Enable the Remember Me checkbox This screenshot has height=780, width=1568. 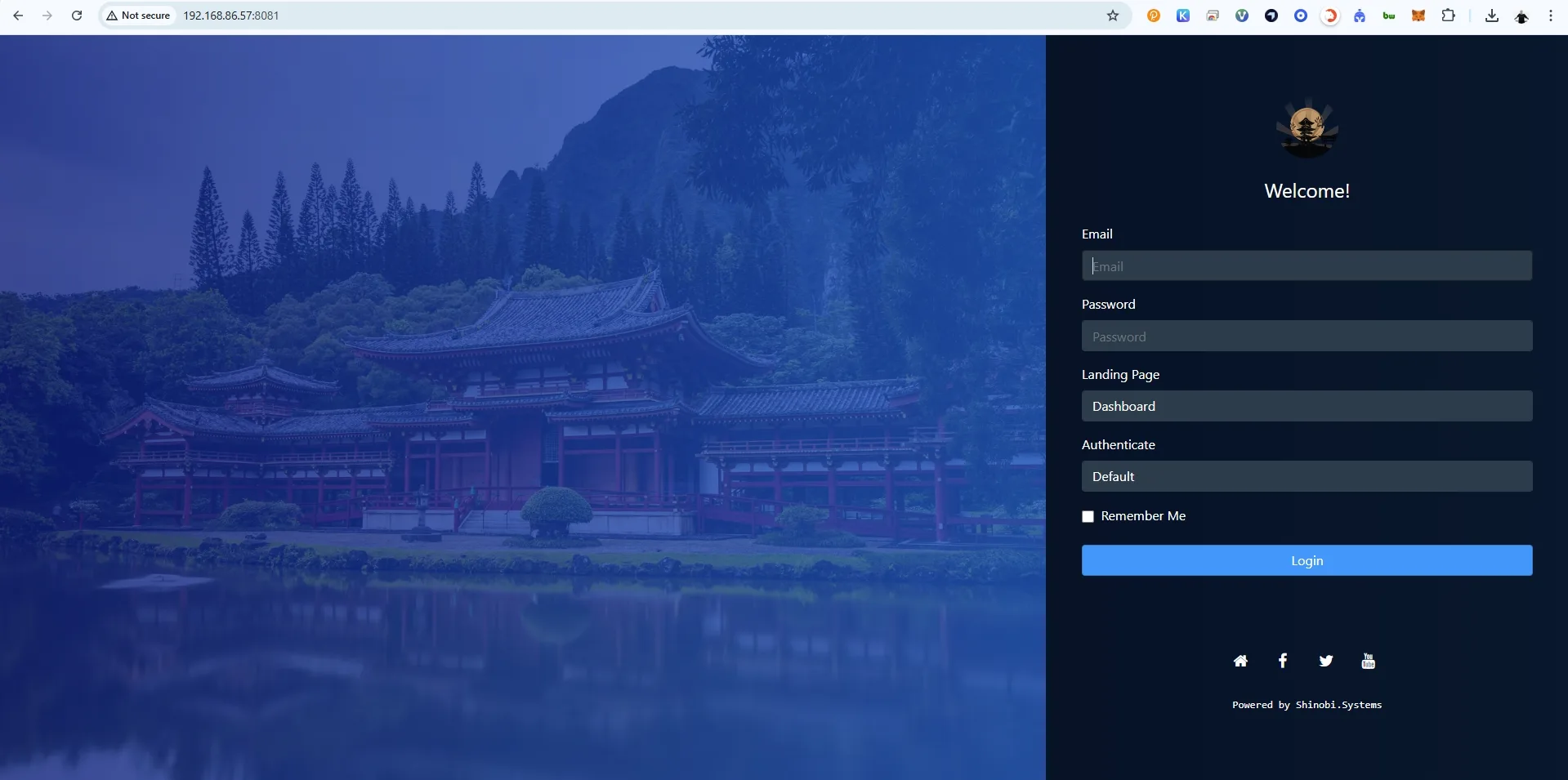1088,516
